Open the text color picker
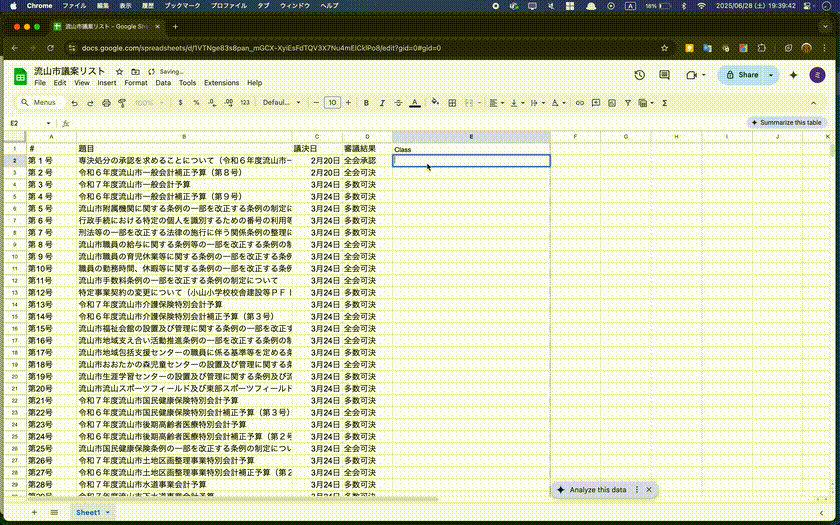 click(x=414, y=102)
